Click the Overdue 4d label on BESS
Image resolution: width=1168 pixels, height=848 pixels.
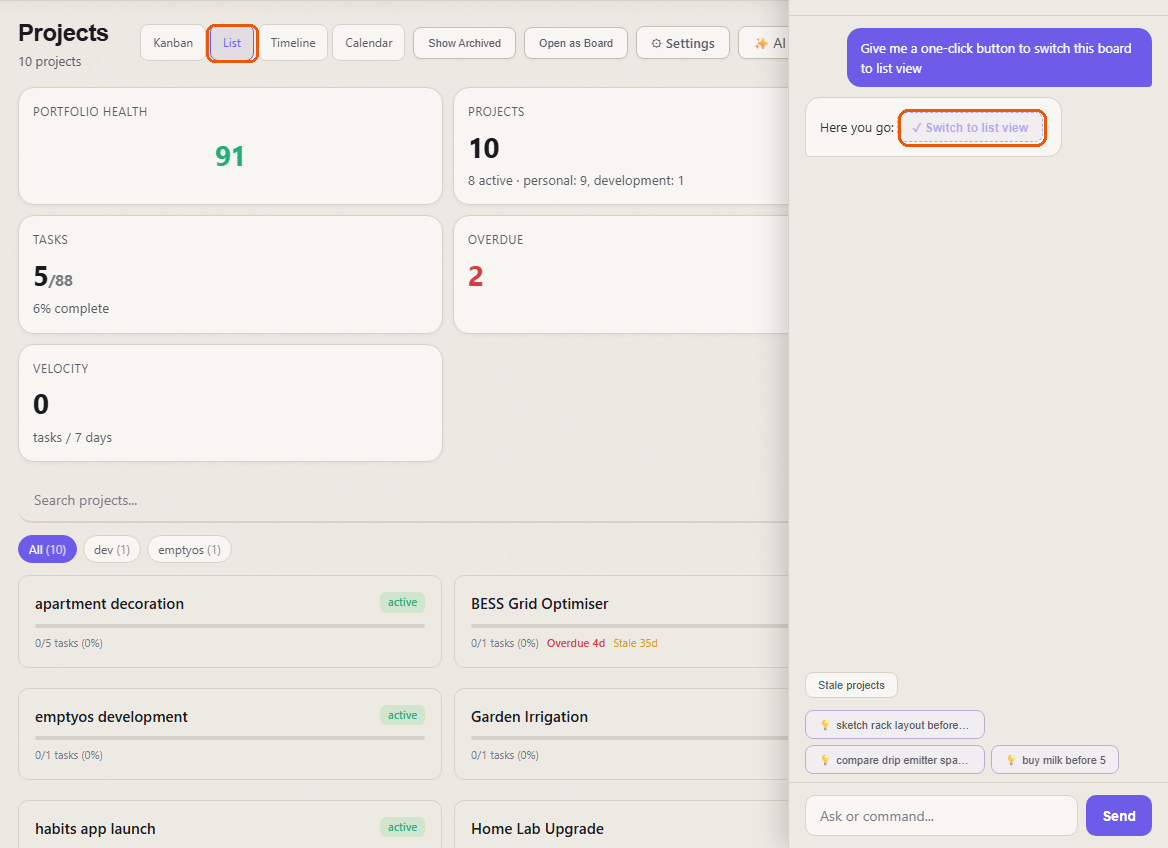(576, 643)
